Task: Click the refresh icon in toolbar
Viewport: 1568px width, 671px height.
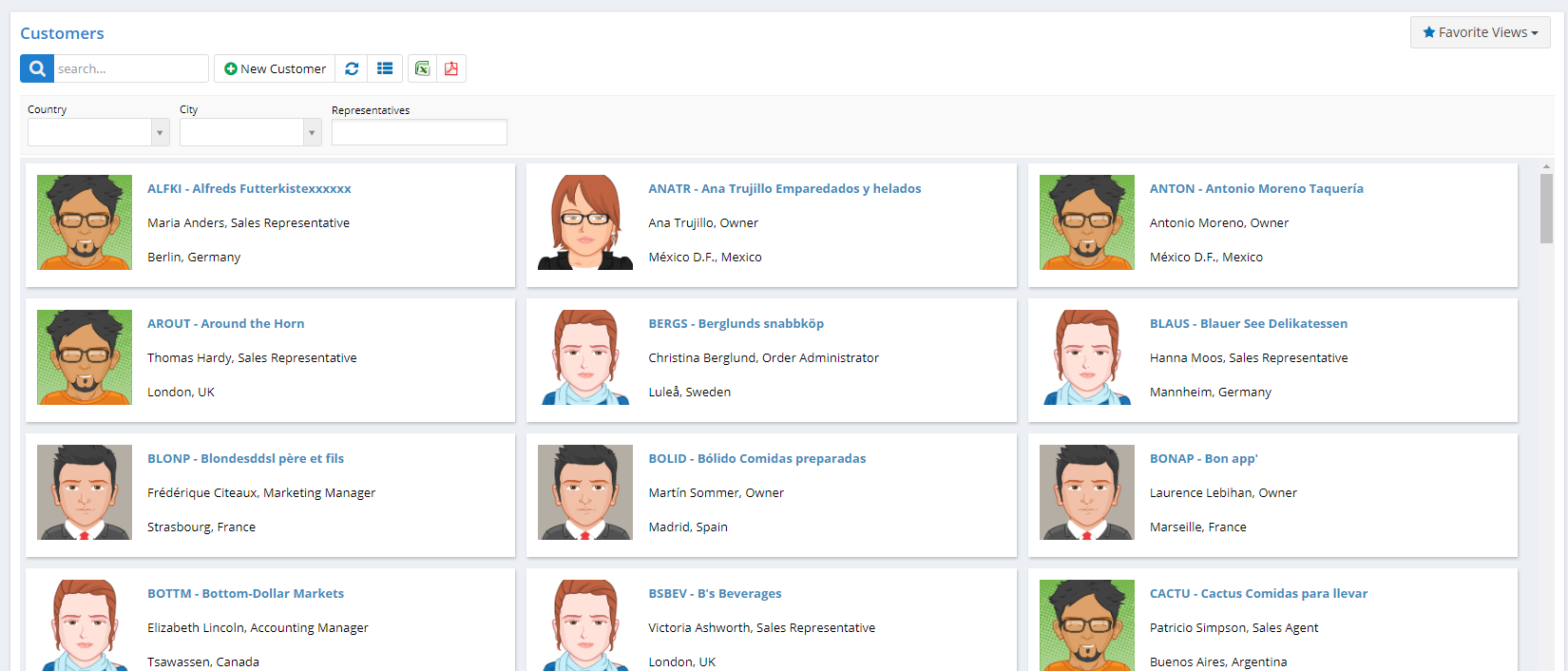Action: [x=352, y=68]
